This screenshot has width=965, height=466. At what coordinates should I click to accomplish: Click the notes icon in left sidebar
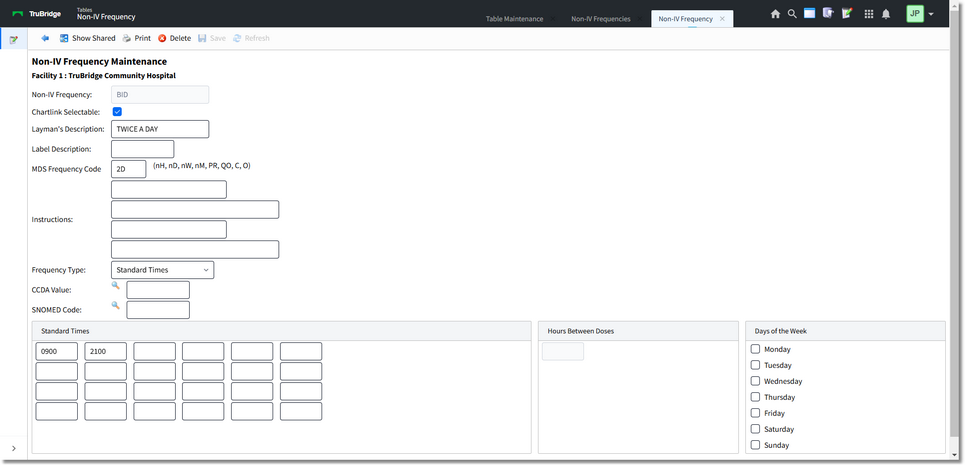[14, 39]
